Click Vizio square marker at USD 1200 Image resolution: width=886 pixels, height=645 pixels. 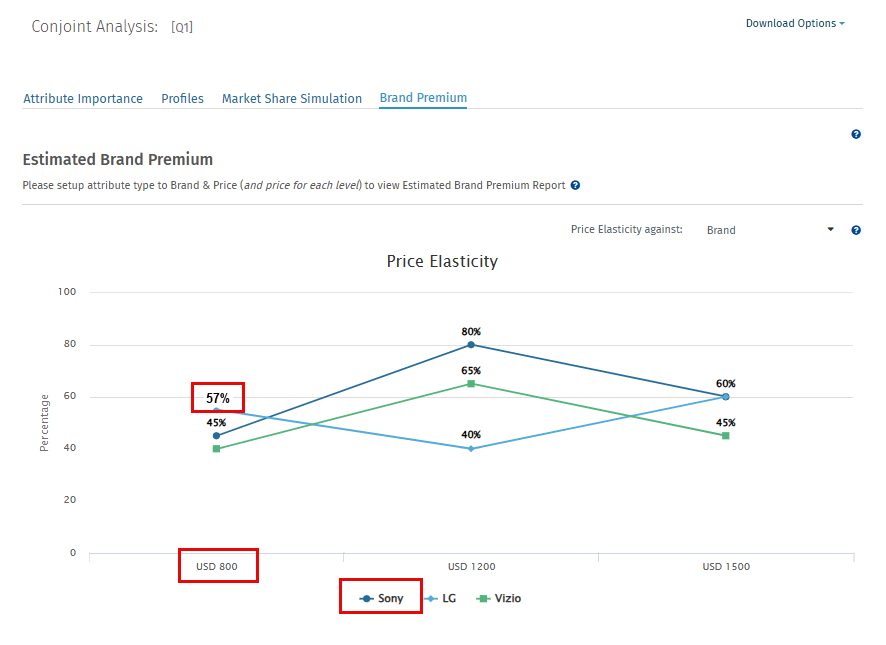tap(471, 383)
